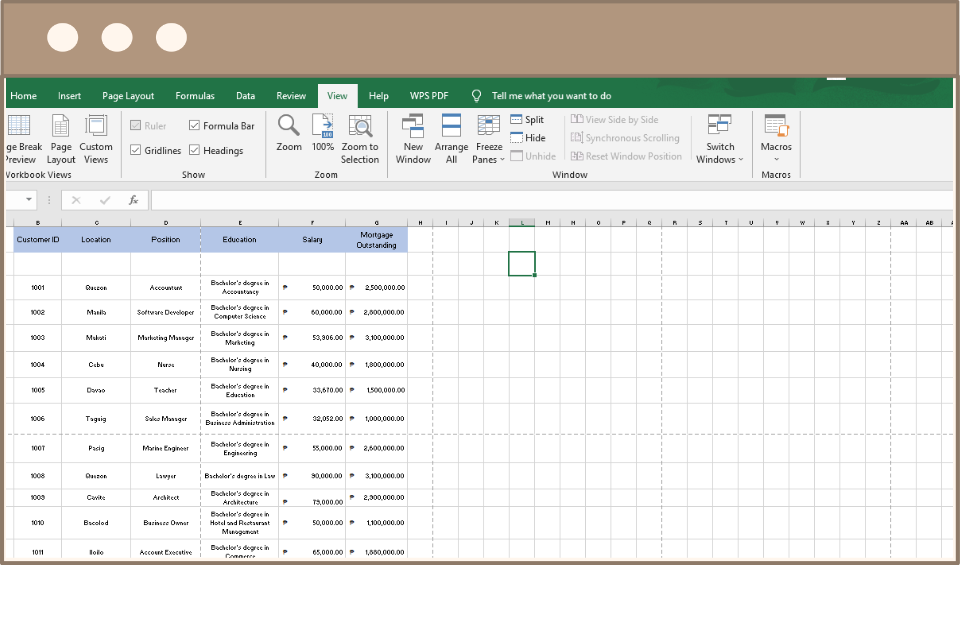Click the formula bar options dots handle
Screen dimensions: 960x640
coord(49,200)
